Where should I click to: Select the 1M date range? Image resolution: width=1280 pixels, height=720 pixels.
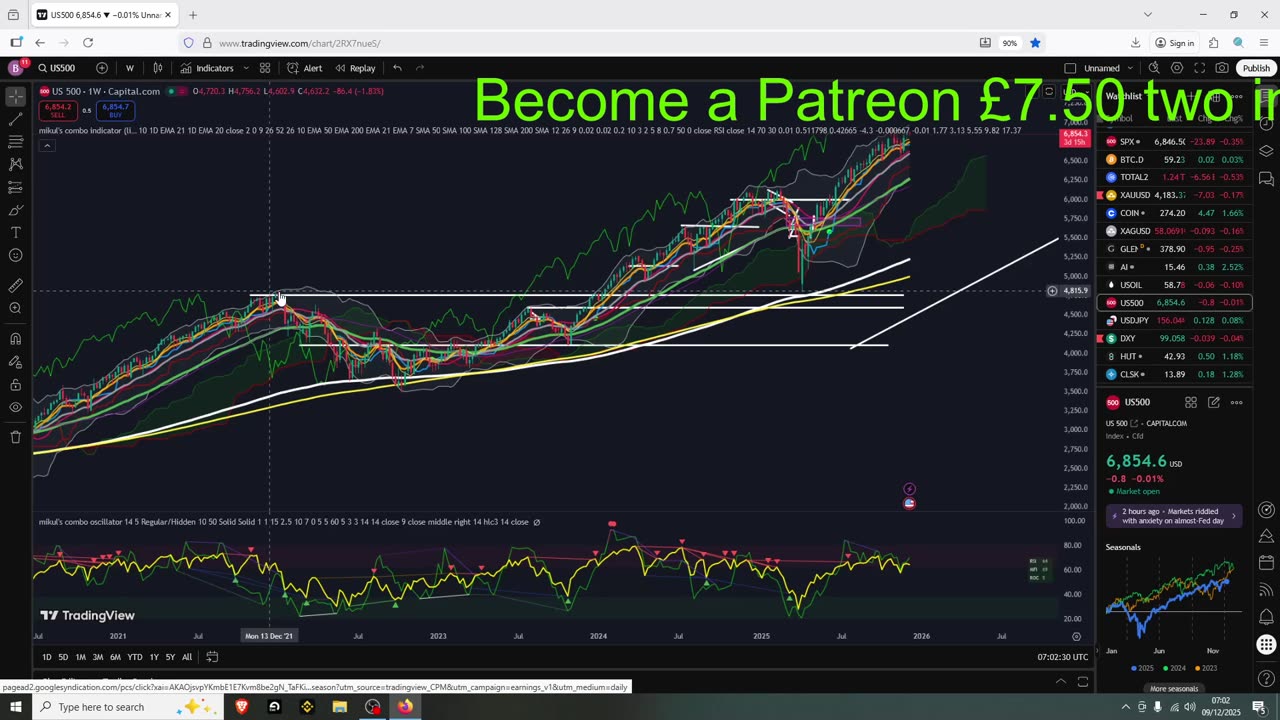[80, 657]
